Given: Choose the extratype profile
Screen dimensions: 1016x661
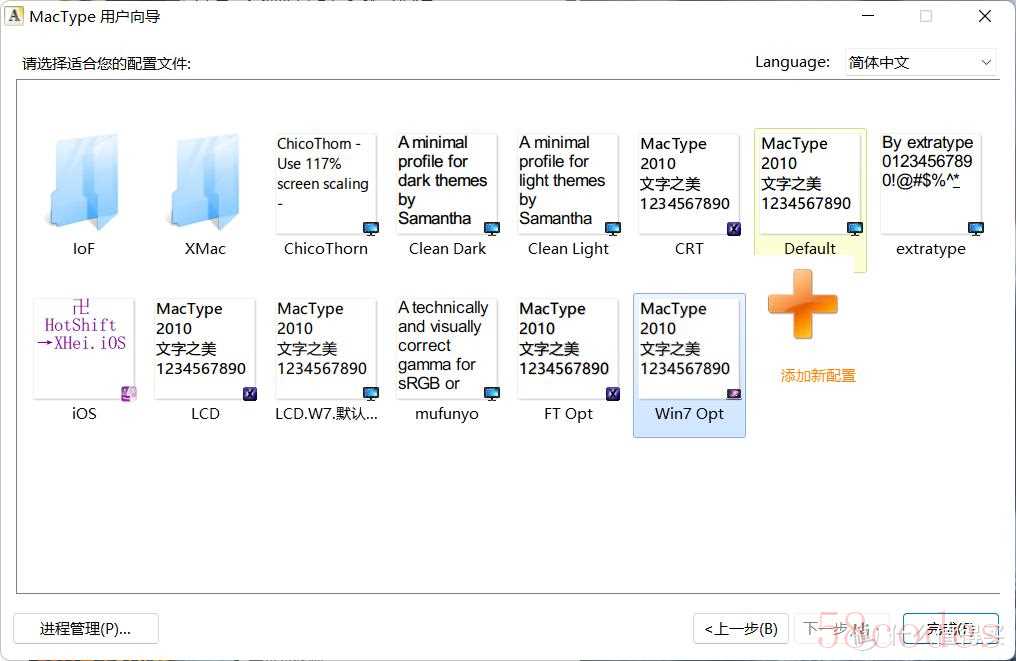Looking at the screenshot, I should point(930,185).
